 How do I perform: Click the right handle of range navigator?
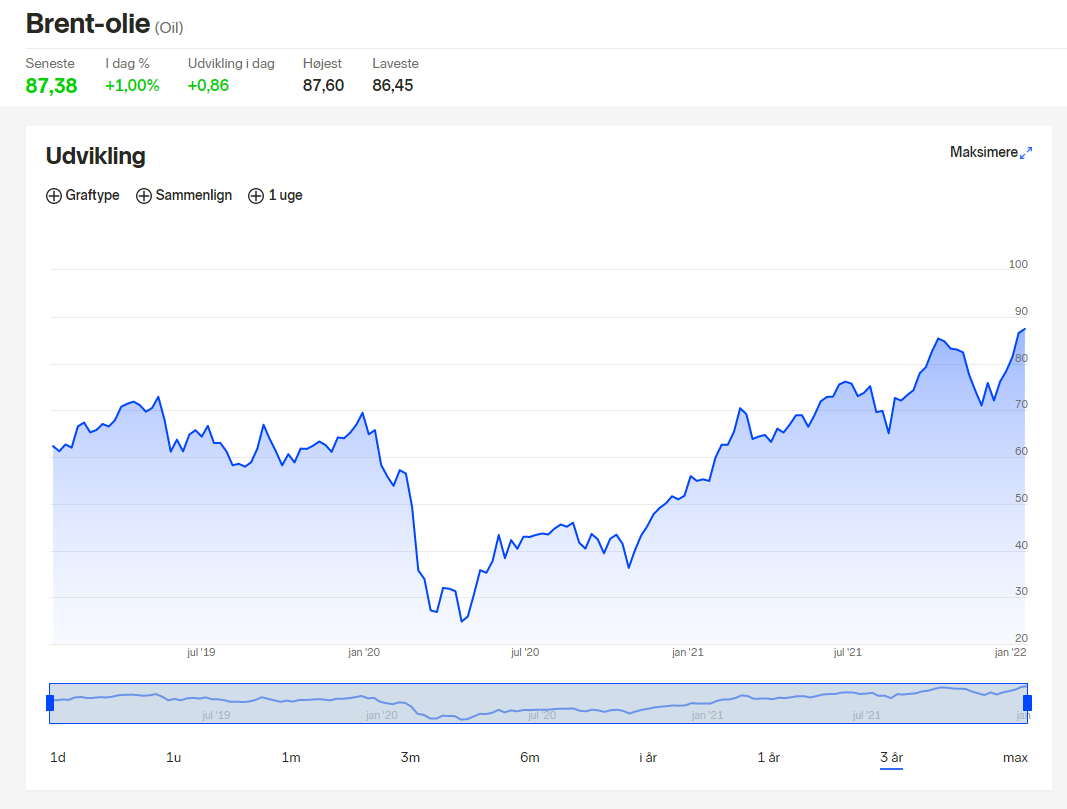1028,703
